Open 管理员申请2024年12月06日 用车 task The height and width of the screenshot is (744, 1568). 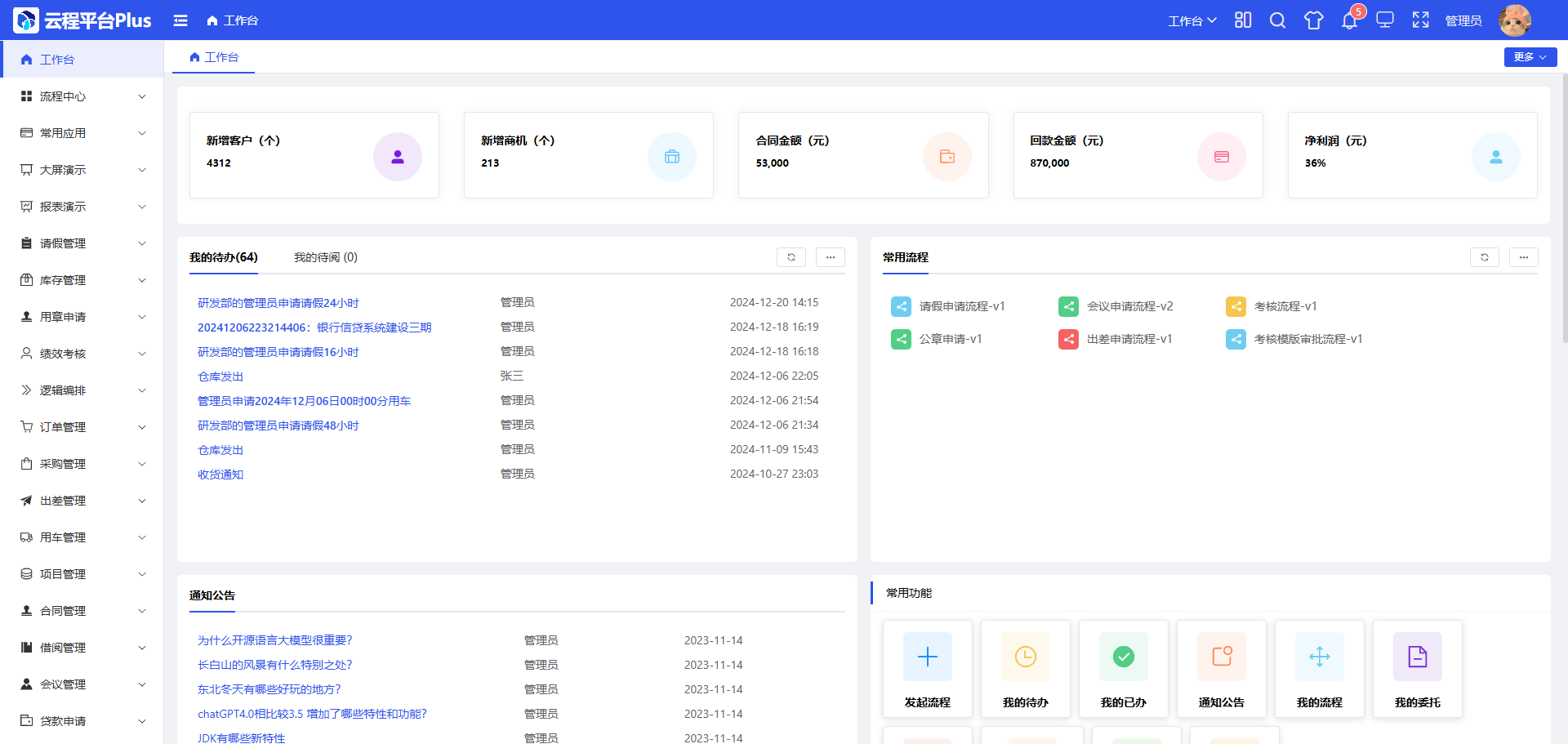pyautogui.click(x=304, y=401)
